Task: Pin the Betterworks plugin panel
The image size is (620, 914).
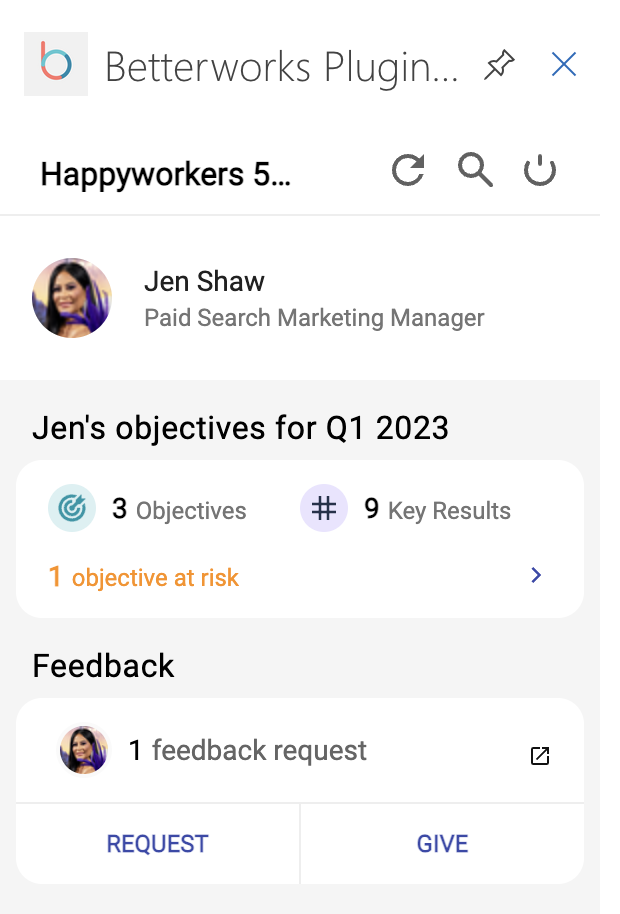Action: point(499,65)
